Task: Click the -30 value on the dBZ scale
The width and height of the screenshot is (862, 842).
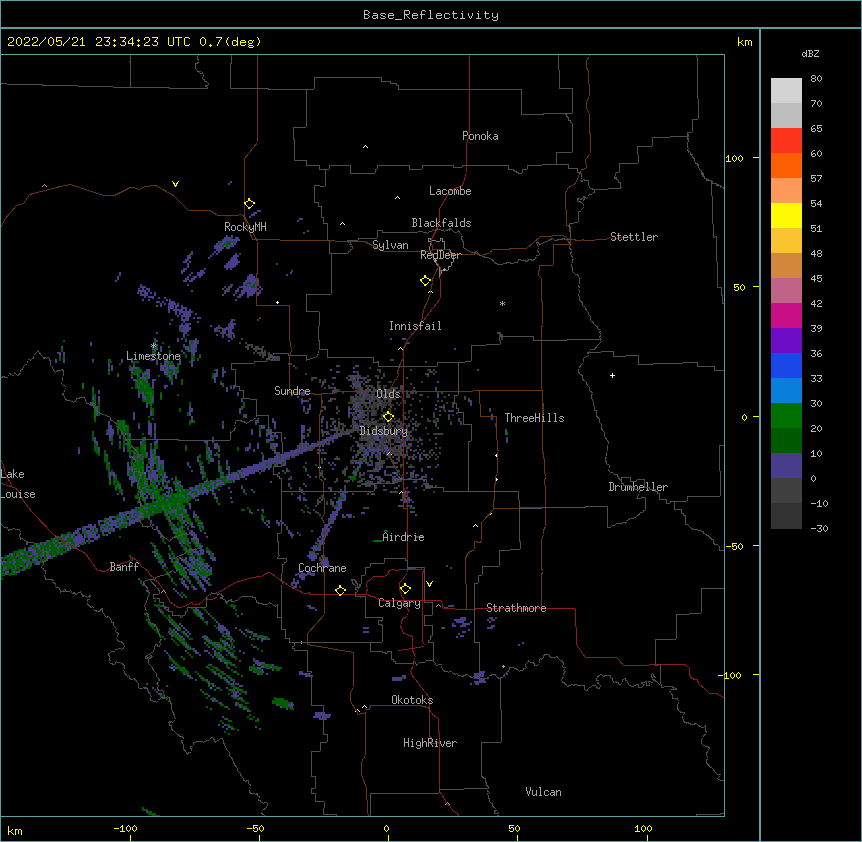Action: pyautogui.click(x=819, y=528)
